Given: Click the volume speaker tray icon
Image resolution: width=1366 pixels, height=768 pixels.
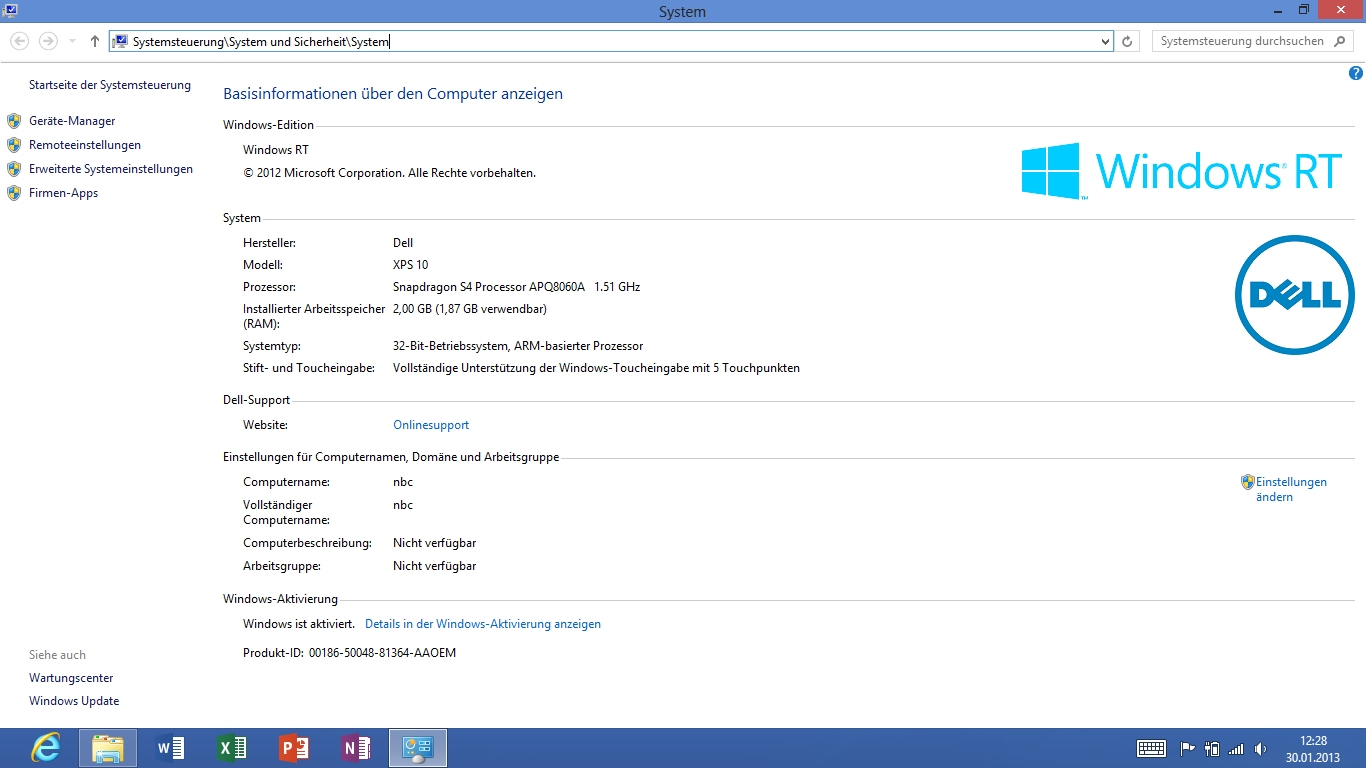Looking at the screenshot, I should point(1260,749).
